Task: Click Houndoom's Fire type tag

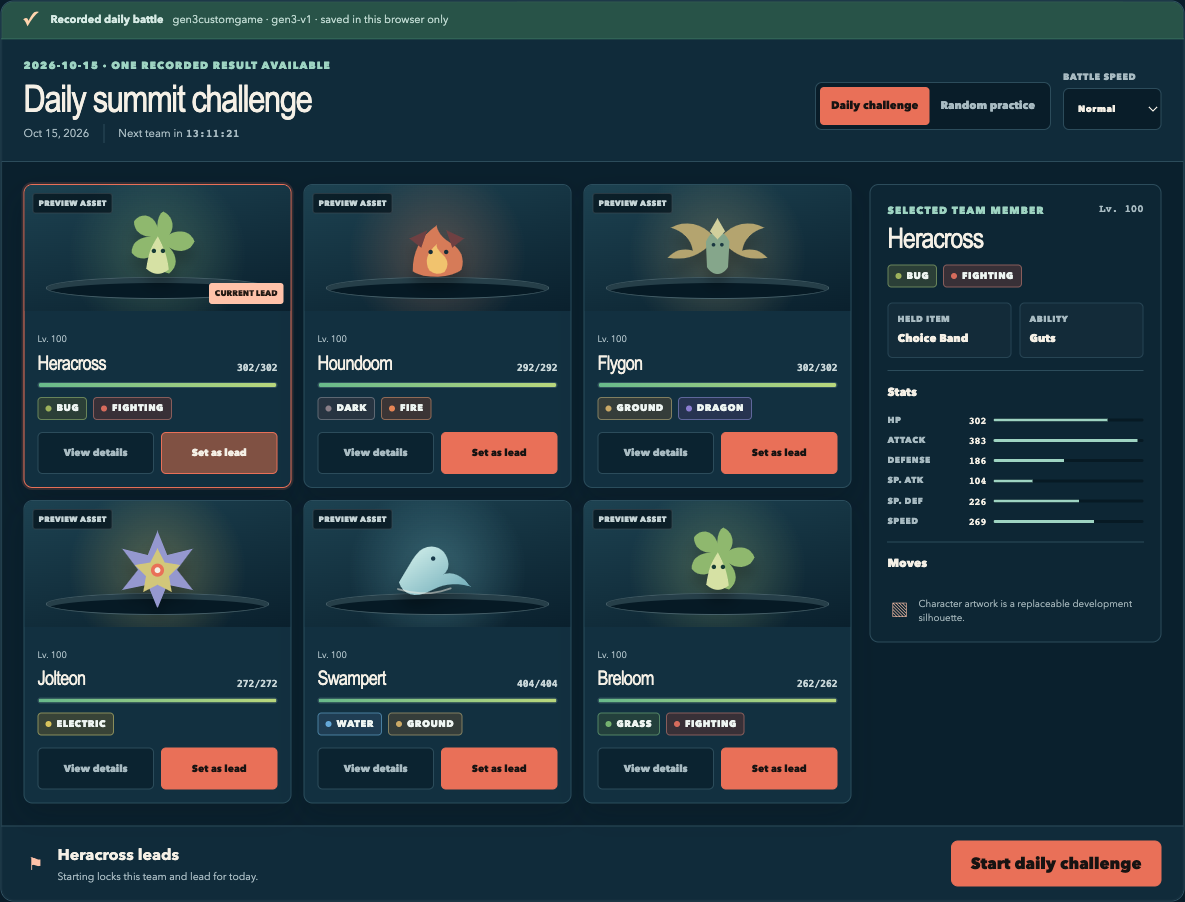Action: pyautogui.click(x=406, y=408)
